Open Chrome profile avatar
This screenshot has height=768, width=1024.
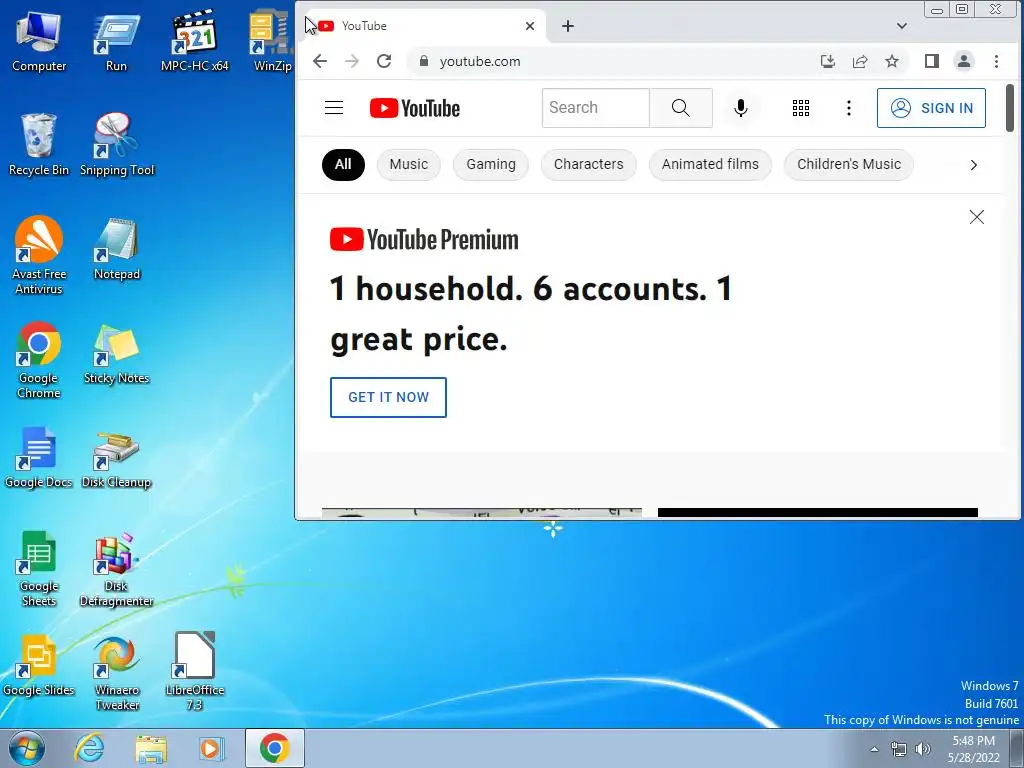pyautogui.click(x=963, y=61)
